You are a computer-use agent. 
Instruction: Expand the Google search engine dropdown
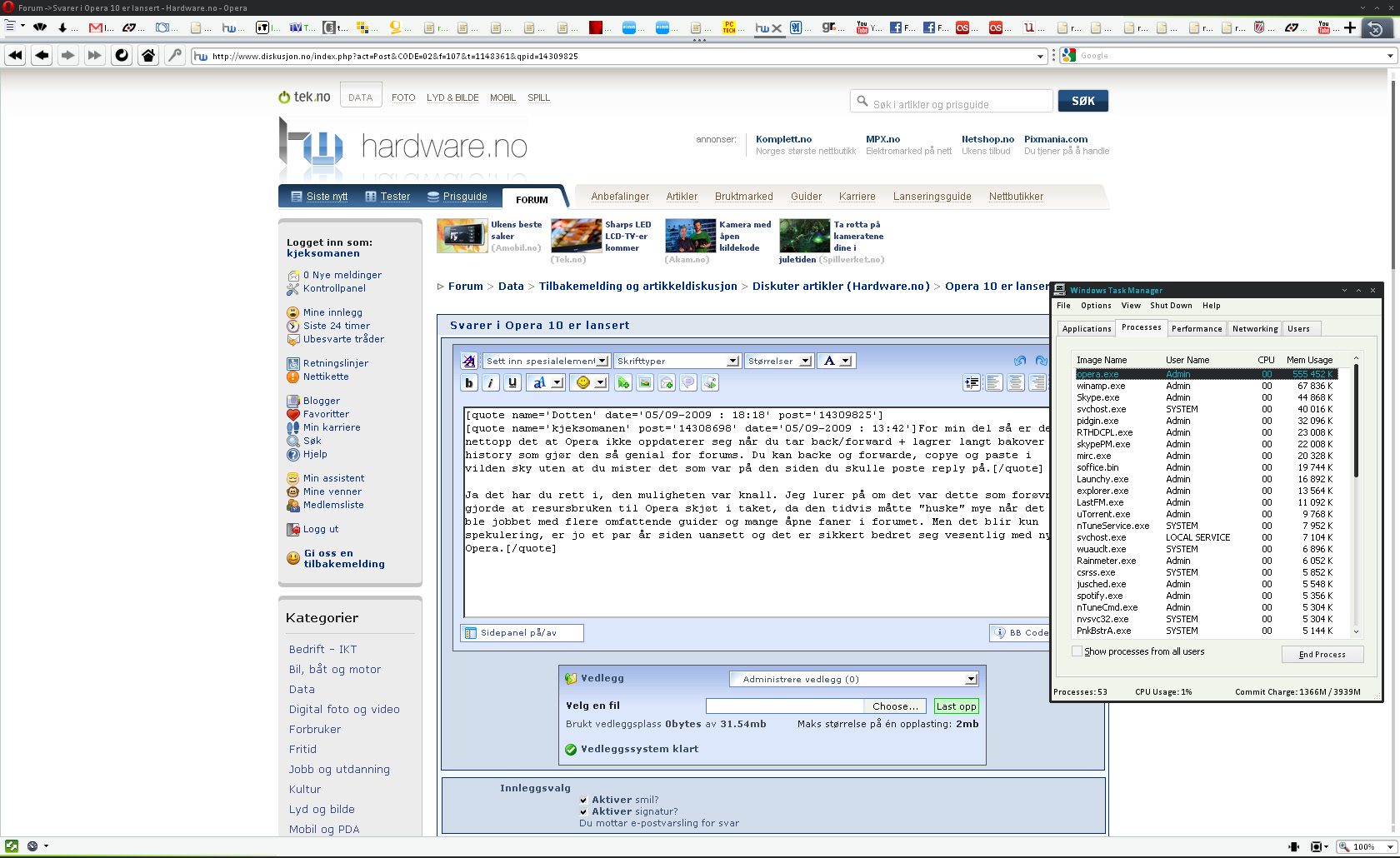point(1389,56)
